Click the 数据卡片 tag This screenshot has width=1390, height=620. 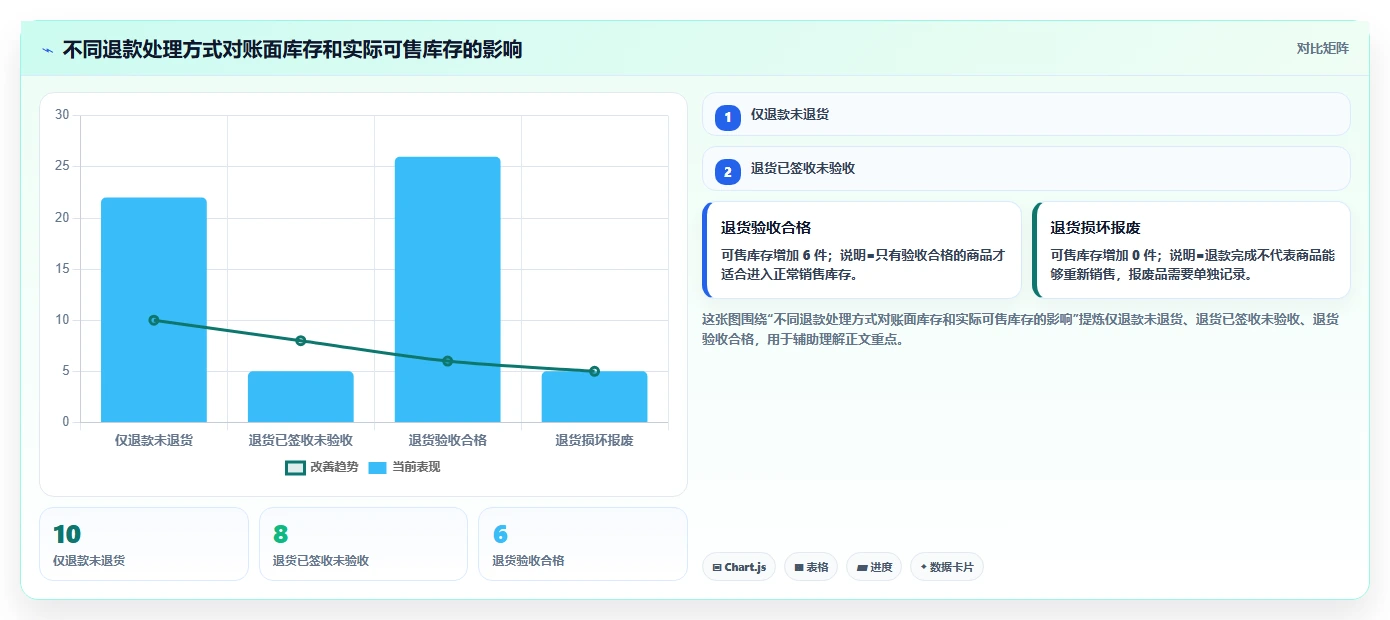(947, 567)
